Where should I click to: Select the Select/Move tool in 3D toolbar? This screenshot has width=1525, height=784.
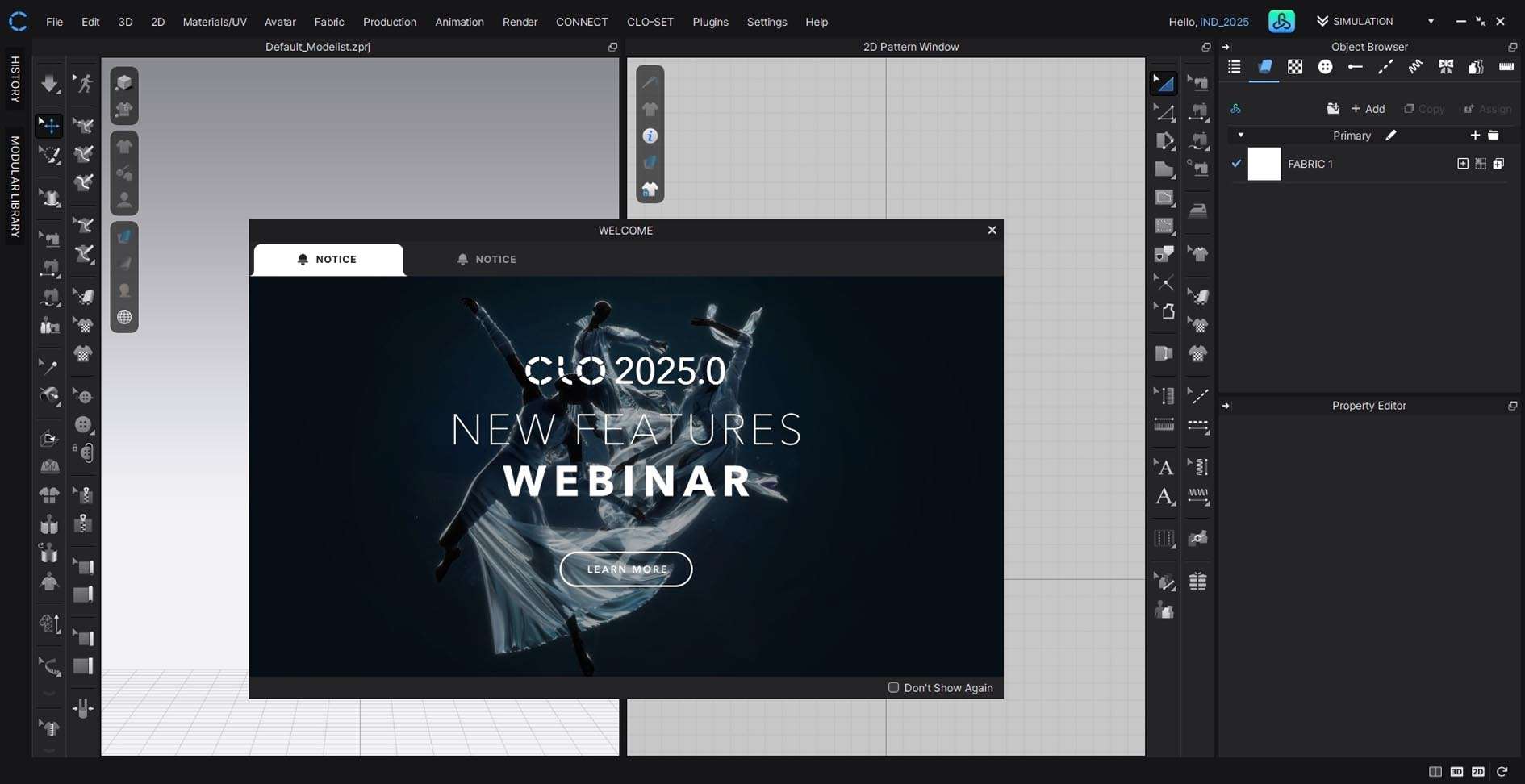[x=50, y=126]
